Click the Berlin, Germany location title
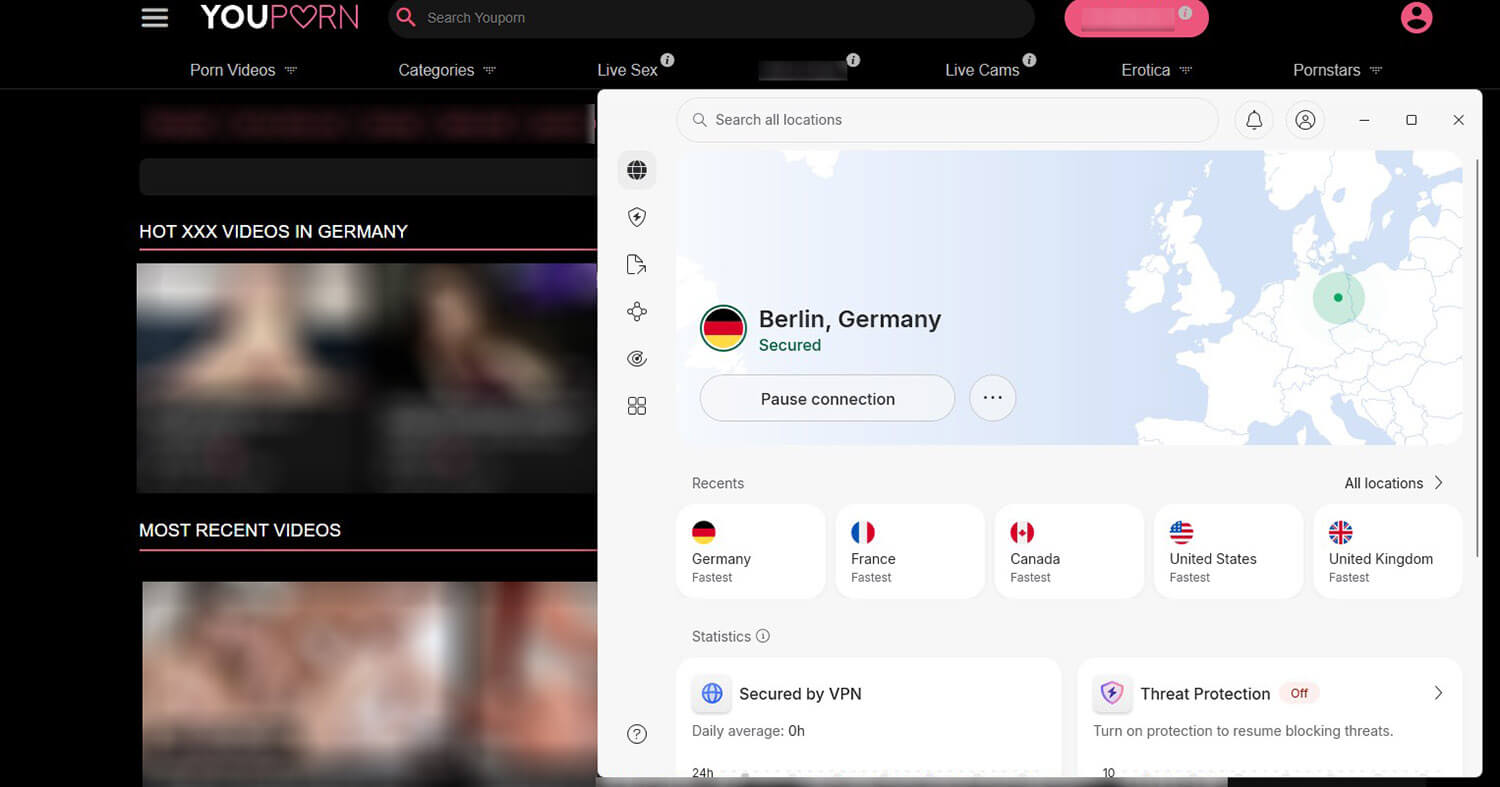This screenshot has width=1500, height=787. click(x=850, y=319)
